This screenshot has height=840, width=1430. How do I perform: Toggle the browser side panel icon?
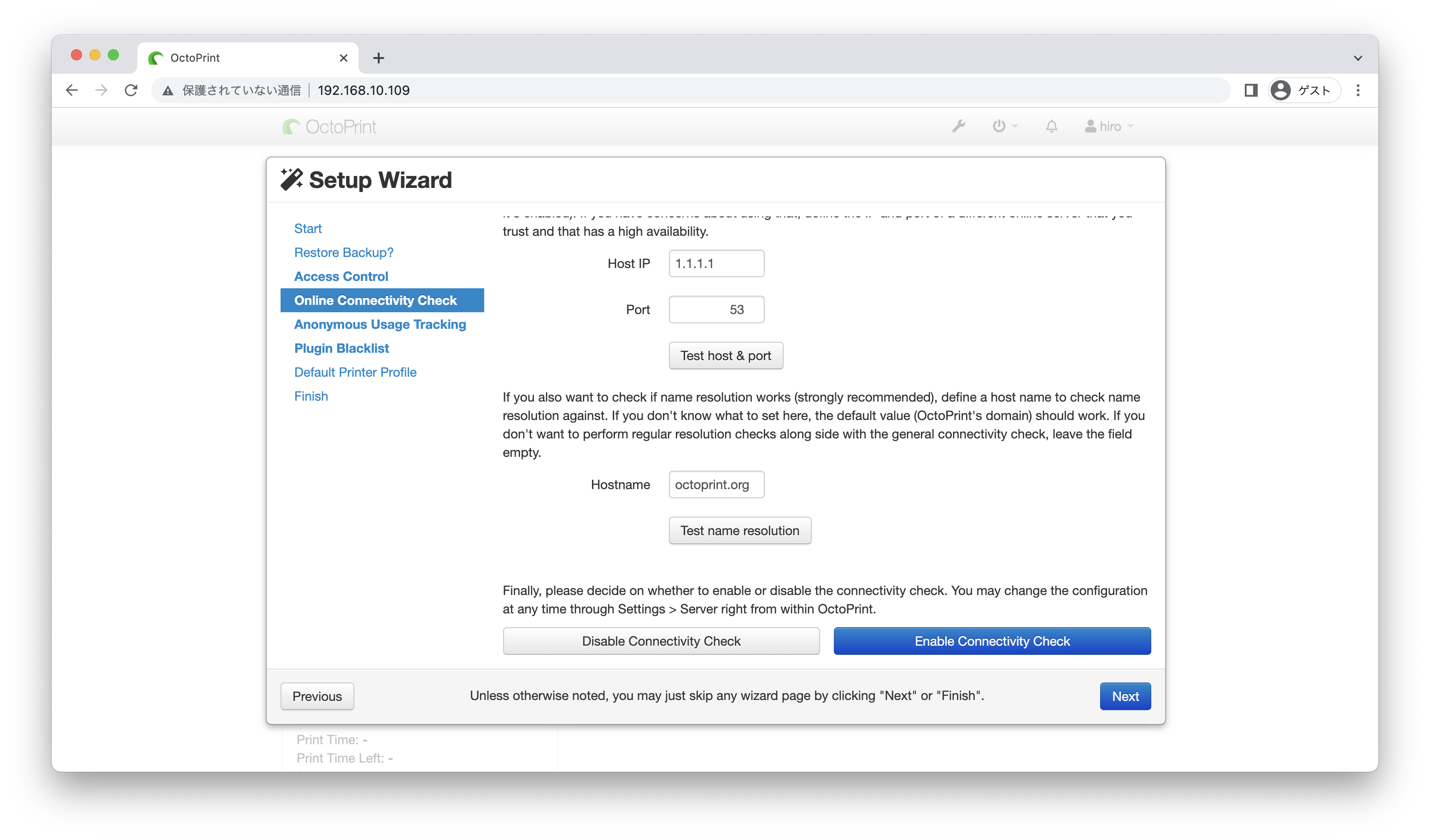click(1251, 90)
